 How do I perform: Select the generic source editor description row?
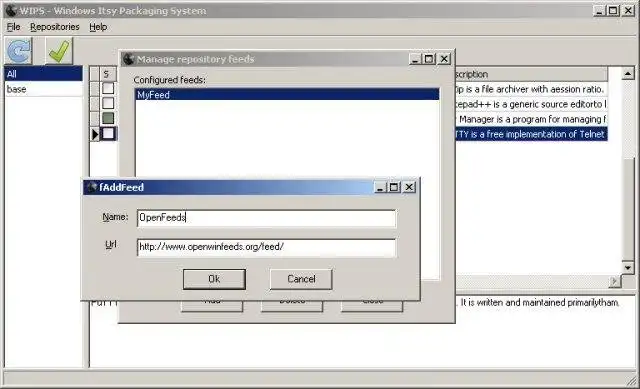tap(531, 104)
